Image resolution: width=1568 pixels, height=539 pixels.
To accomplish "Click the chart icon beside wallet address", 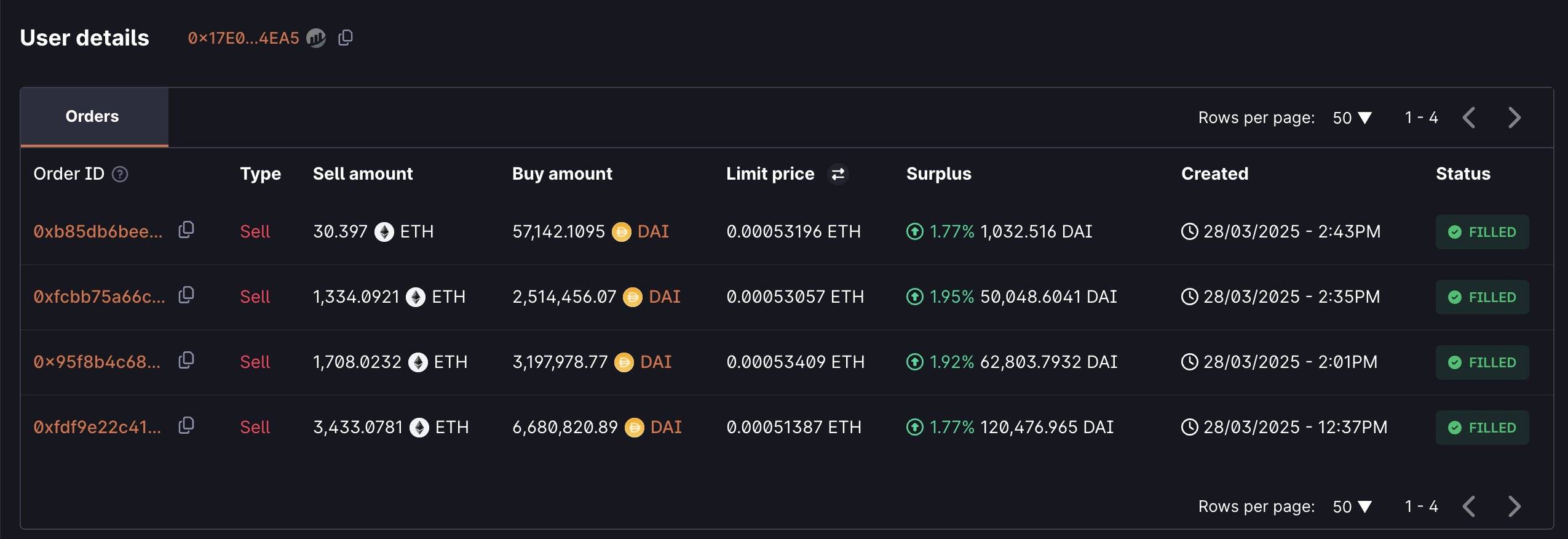I will pos(316,38).
